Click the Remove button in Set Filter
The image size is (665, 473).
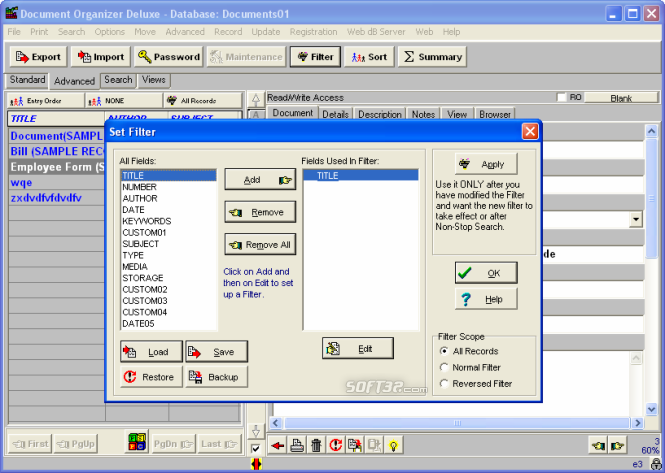tap(260, 212)
